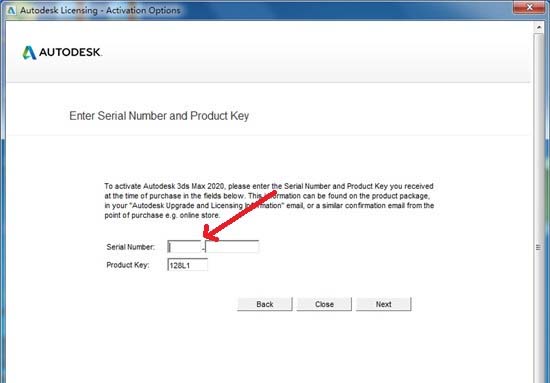Click the Autodesk icon in the title bar
Screen dimensions: 550x383
coord(12,10)
